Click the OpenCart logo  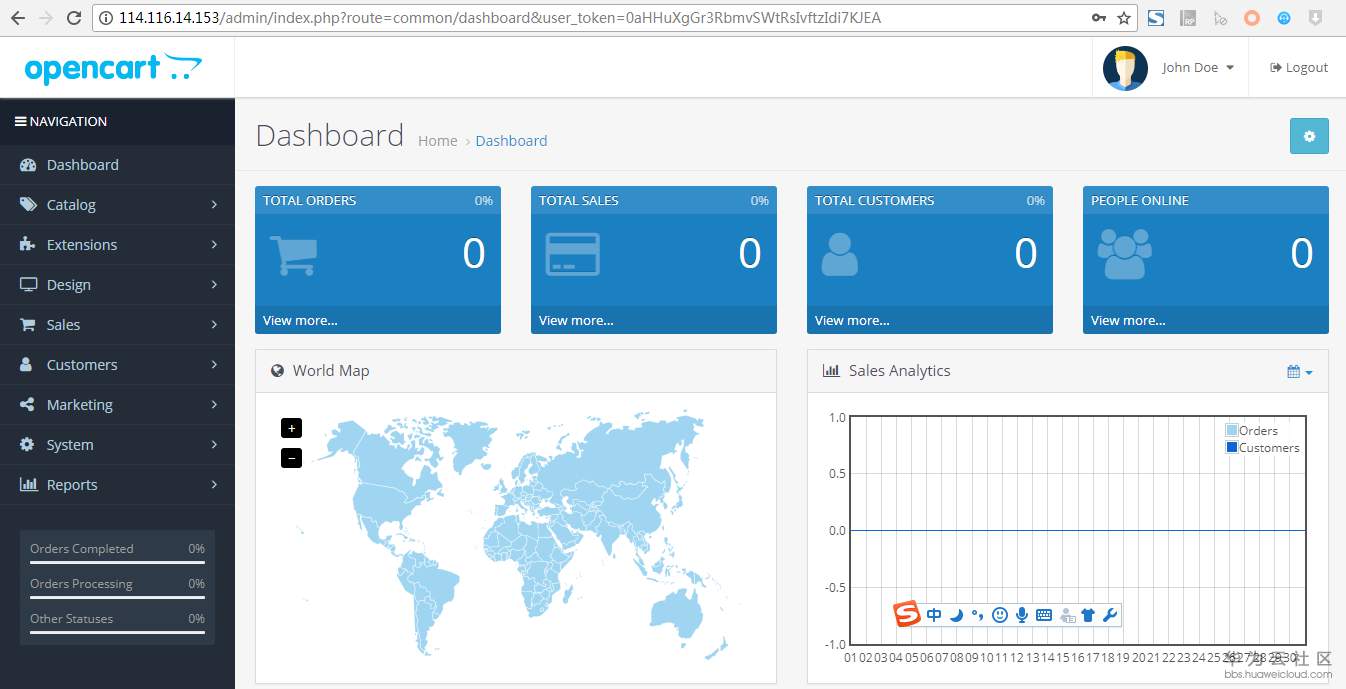click(113, 68)
